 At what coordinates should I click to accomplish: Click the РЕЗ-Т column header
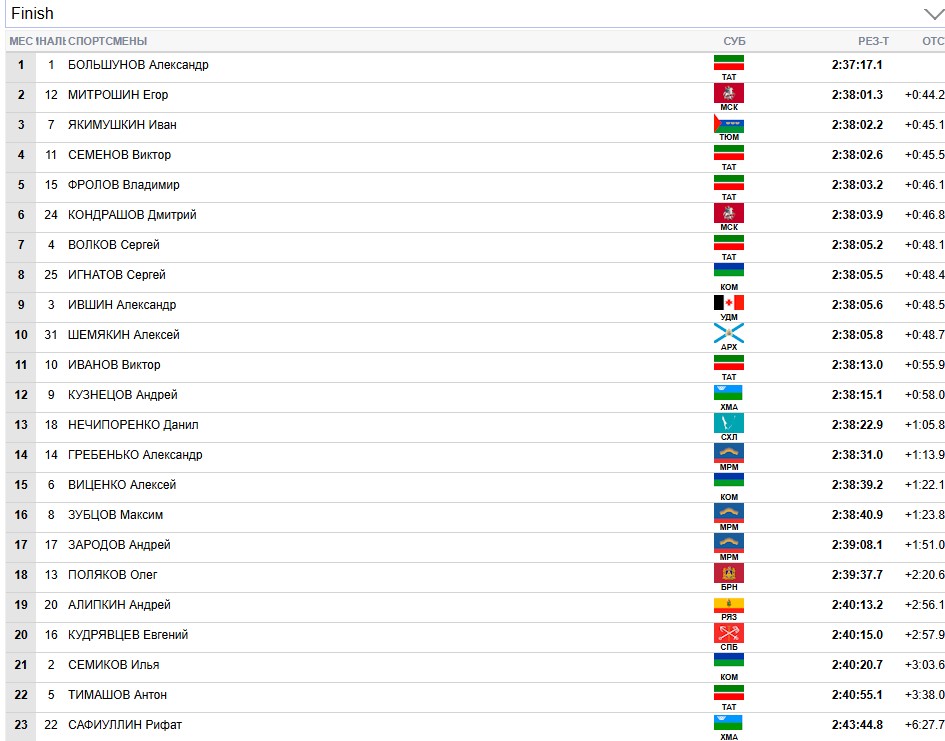(873, 41)
